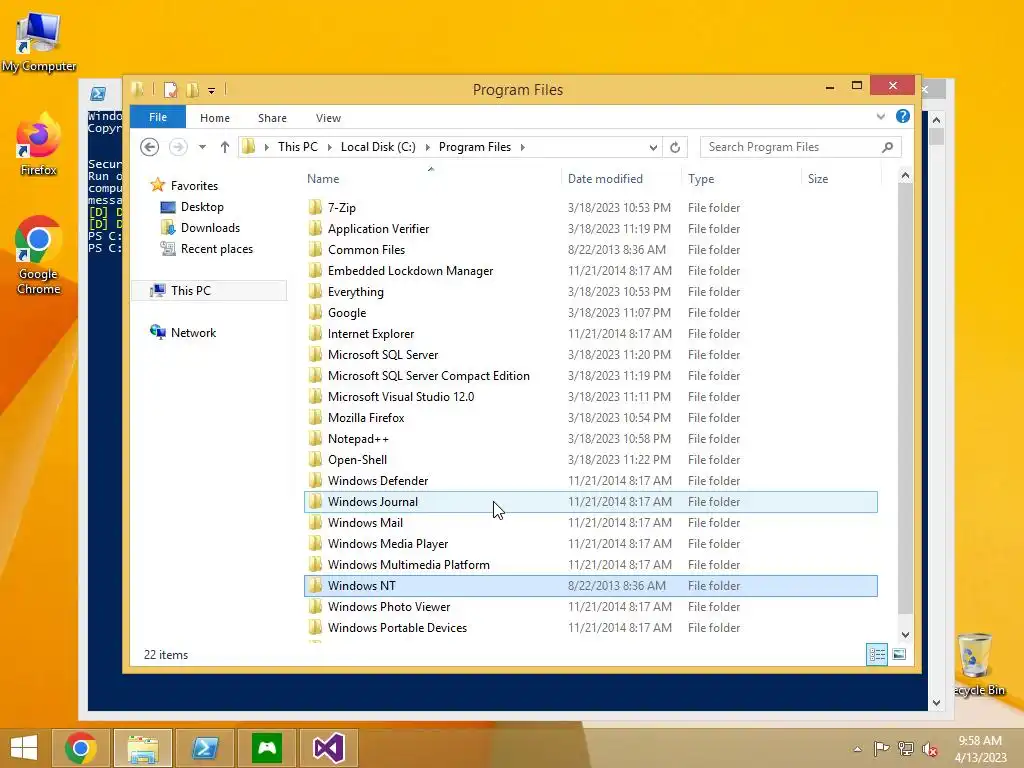Open the File ribbon tab

click(x=157, y=118)
